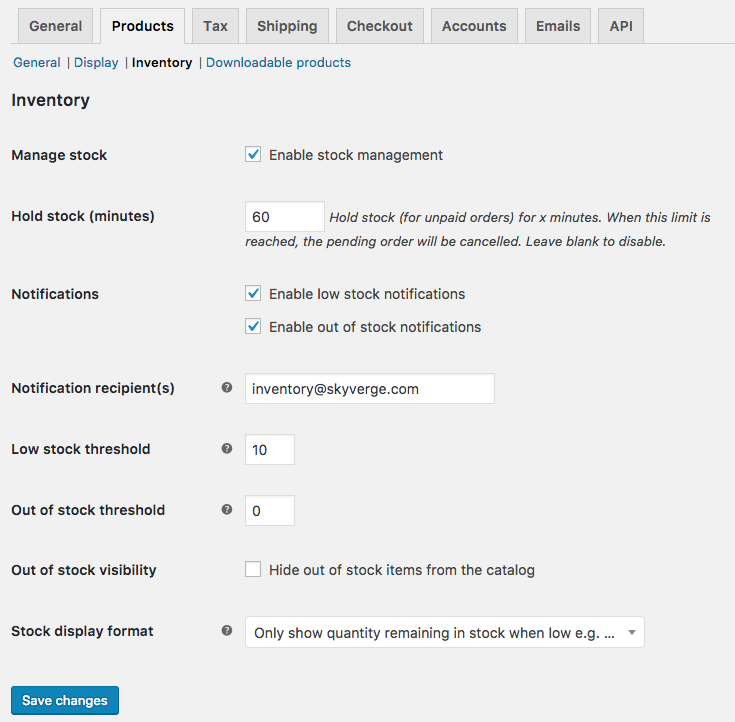Uncheck Enable out of stock notifications
735x722 pixels.
[253, 326]
